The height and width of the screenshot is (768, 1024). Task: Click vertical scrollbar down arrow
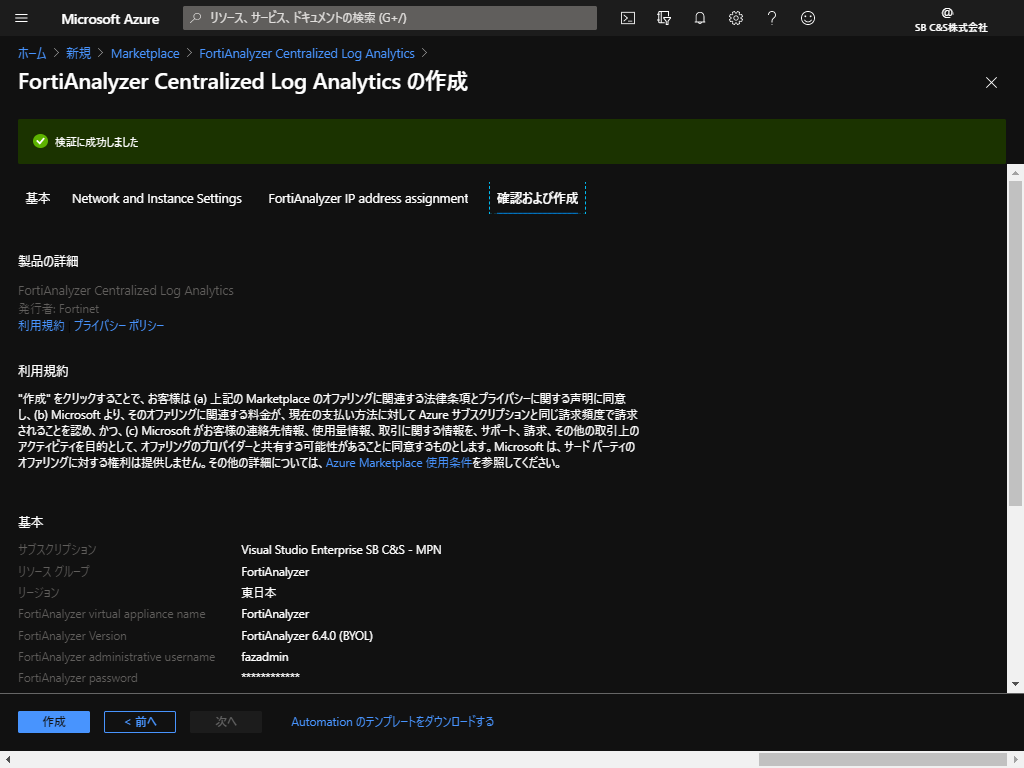[x=1015, y=684]
